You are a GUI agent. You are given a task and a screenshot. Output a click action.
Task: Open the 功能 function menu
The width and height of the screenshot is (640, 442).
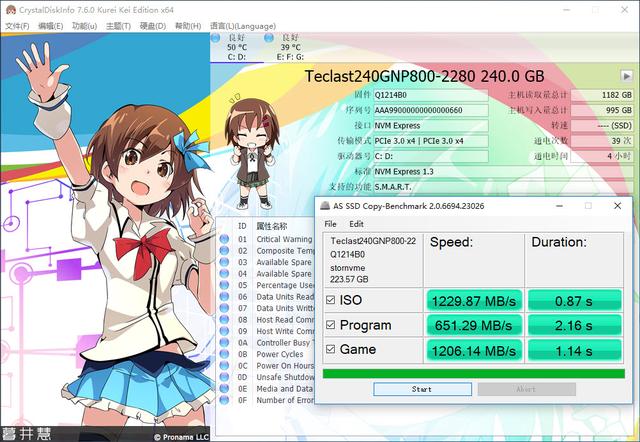85,25
